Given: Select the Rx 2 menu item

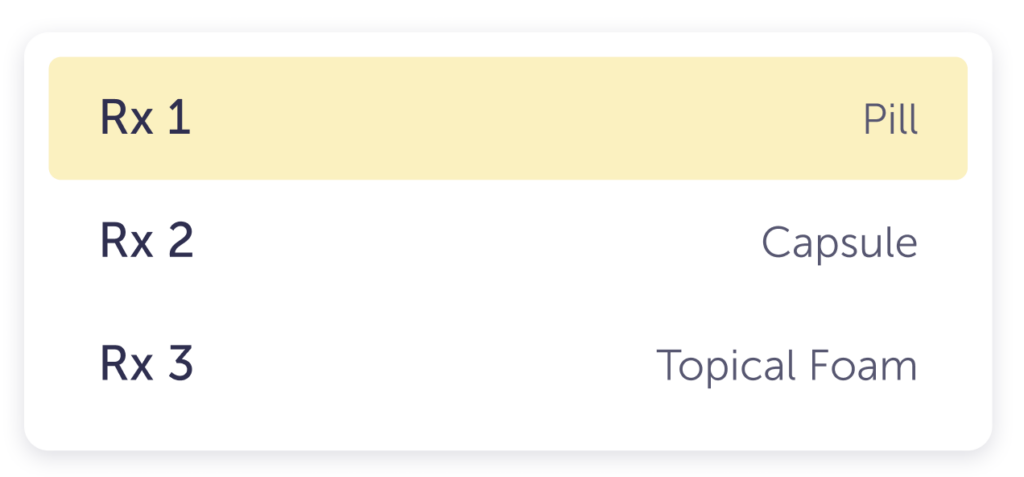Looking at the screenshot, I should point(508,242).
